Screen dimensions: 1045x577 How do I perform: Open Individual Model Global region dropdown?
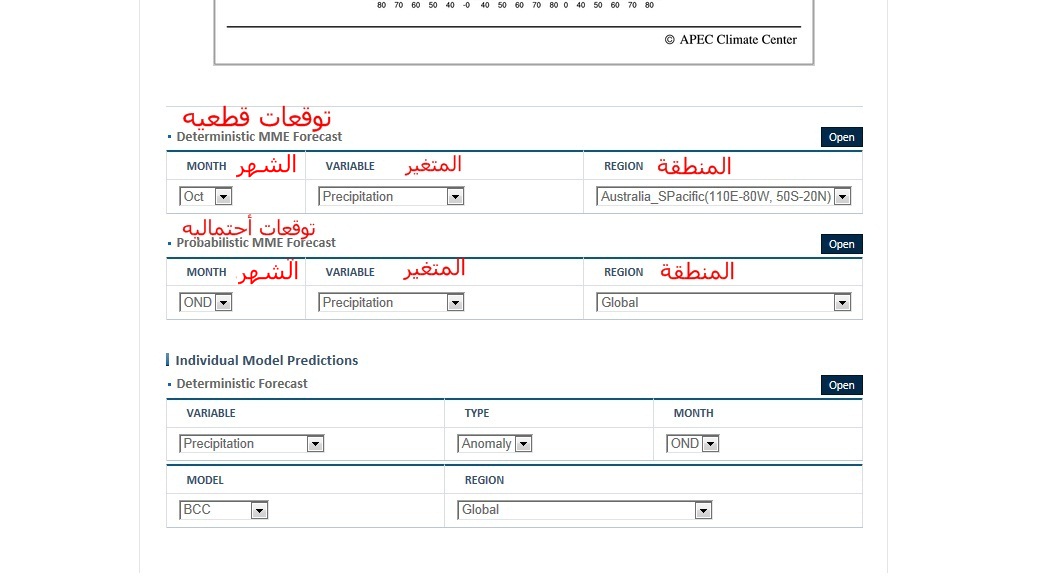click(584, 510)
